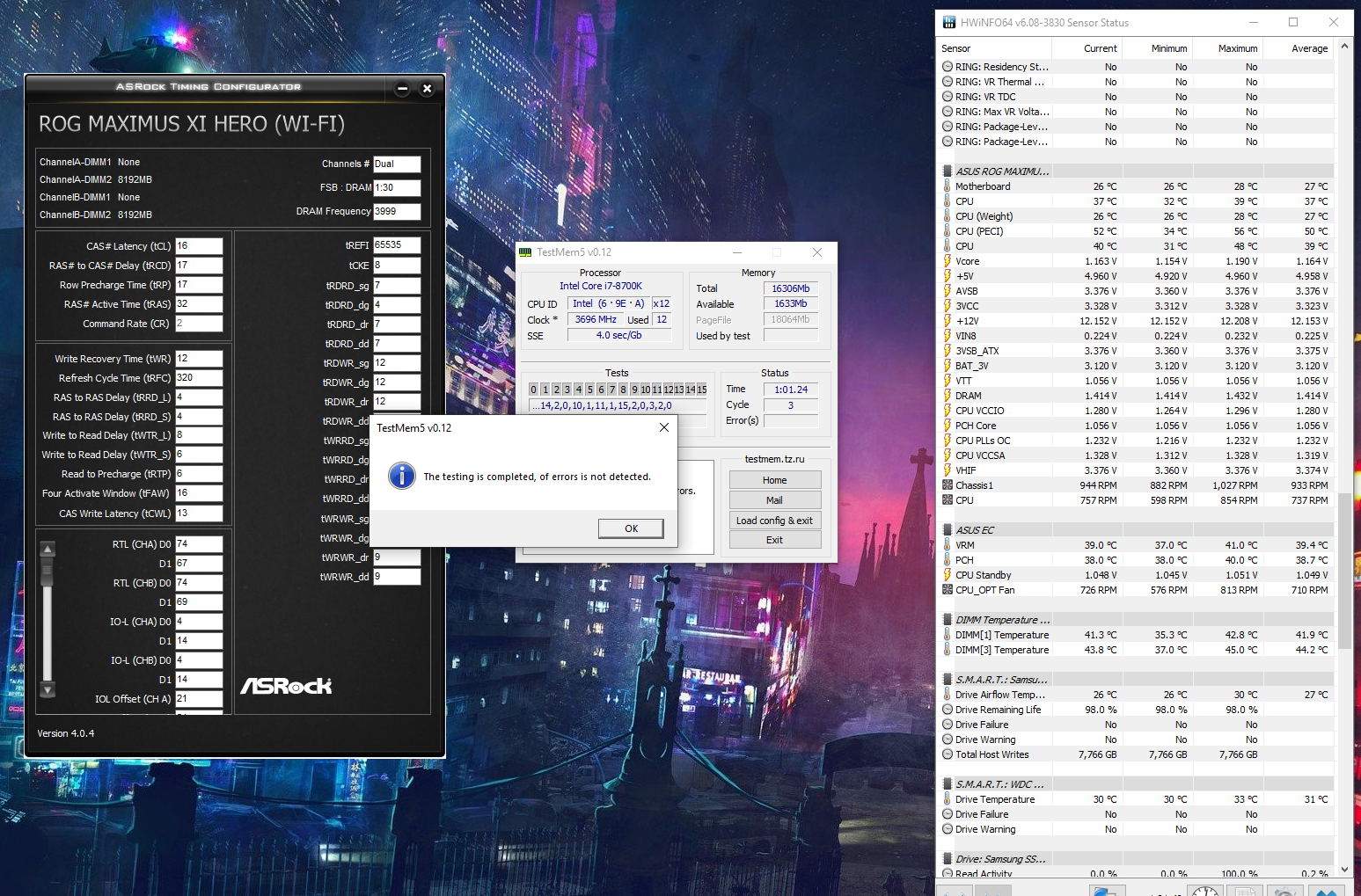This screenshot has height=896, width=1361.
Task: Click the clock icon beside Drive Remaining Life
Action: [x=948, y=710]
